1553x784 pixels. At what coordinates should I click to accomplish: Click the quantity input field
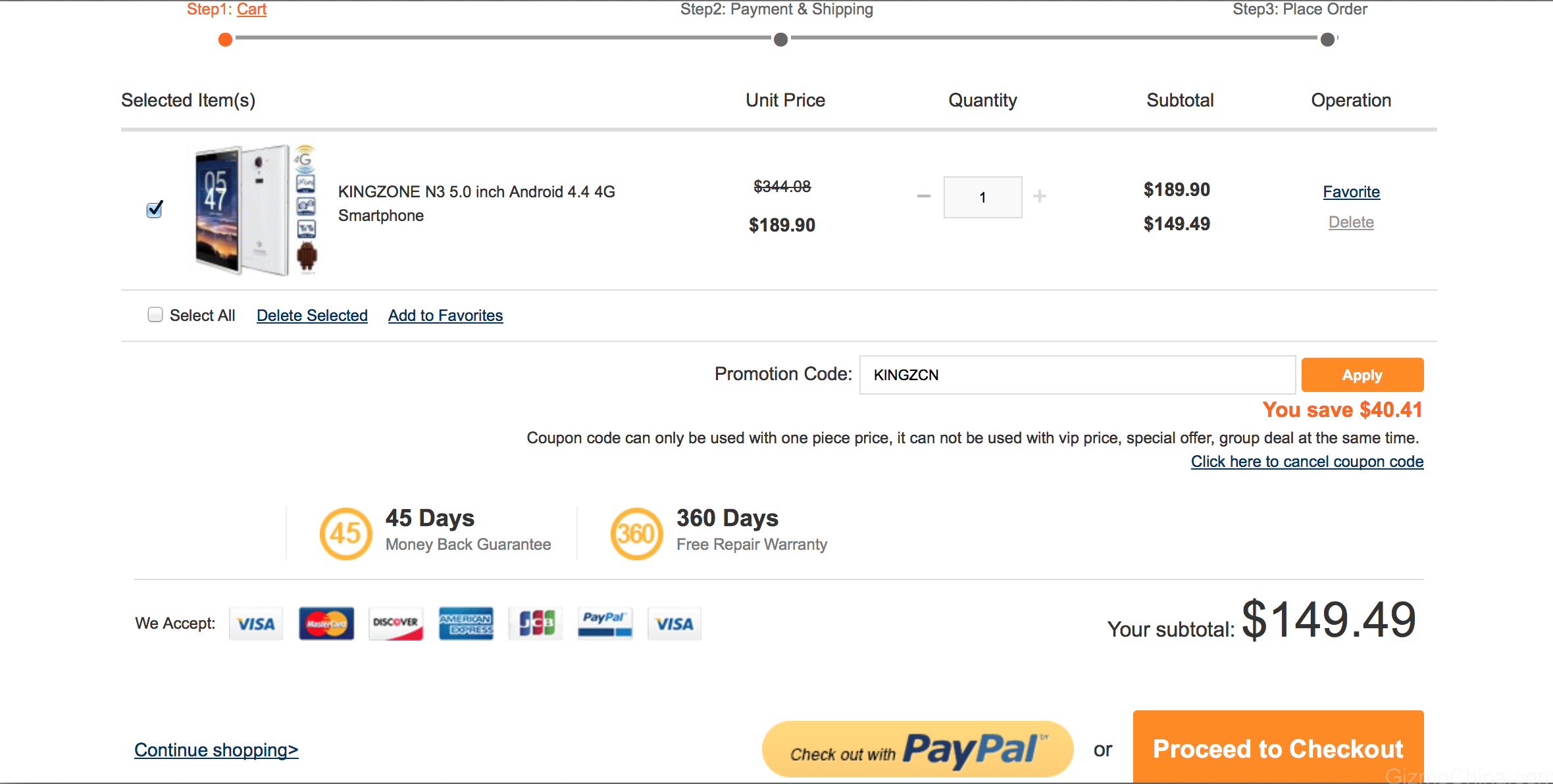(982, 197)
